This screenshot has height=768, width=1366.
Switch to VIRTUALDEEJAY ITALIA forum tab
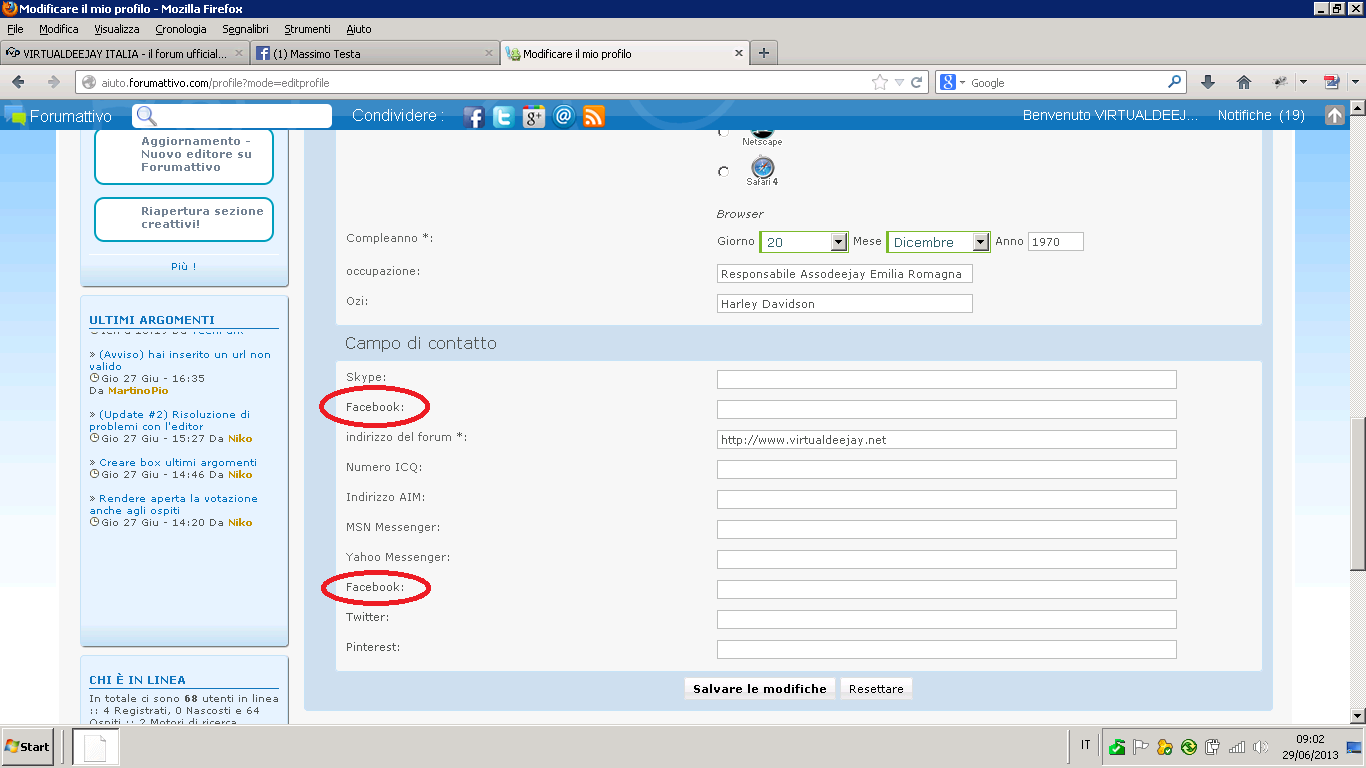click(124, 53)
